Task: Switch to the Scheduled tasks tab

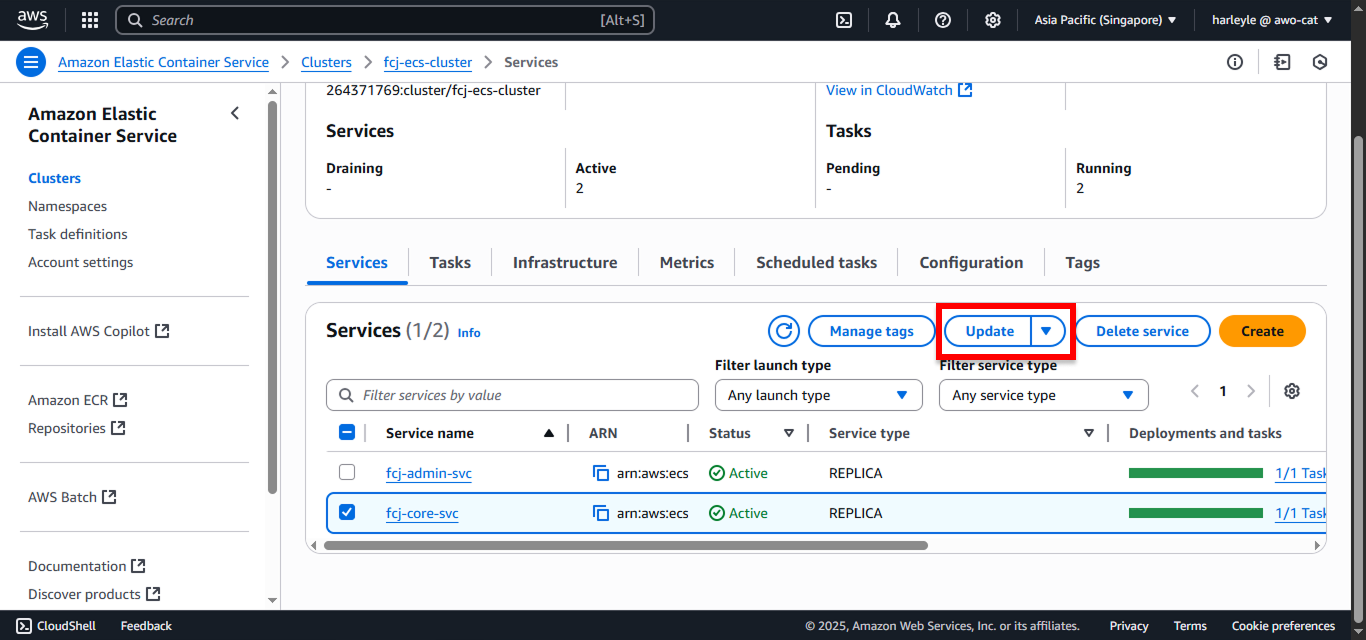Action: (816, 263)
